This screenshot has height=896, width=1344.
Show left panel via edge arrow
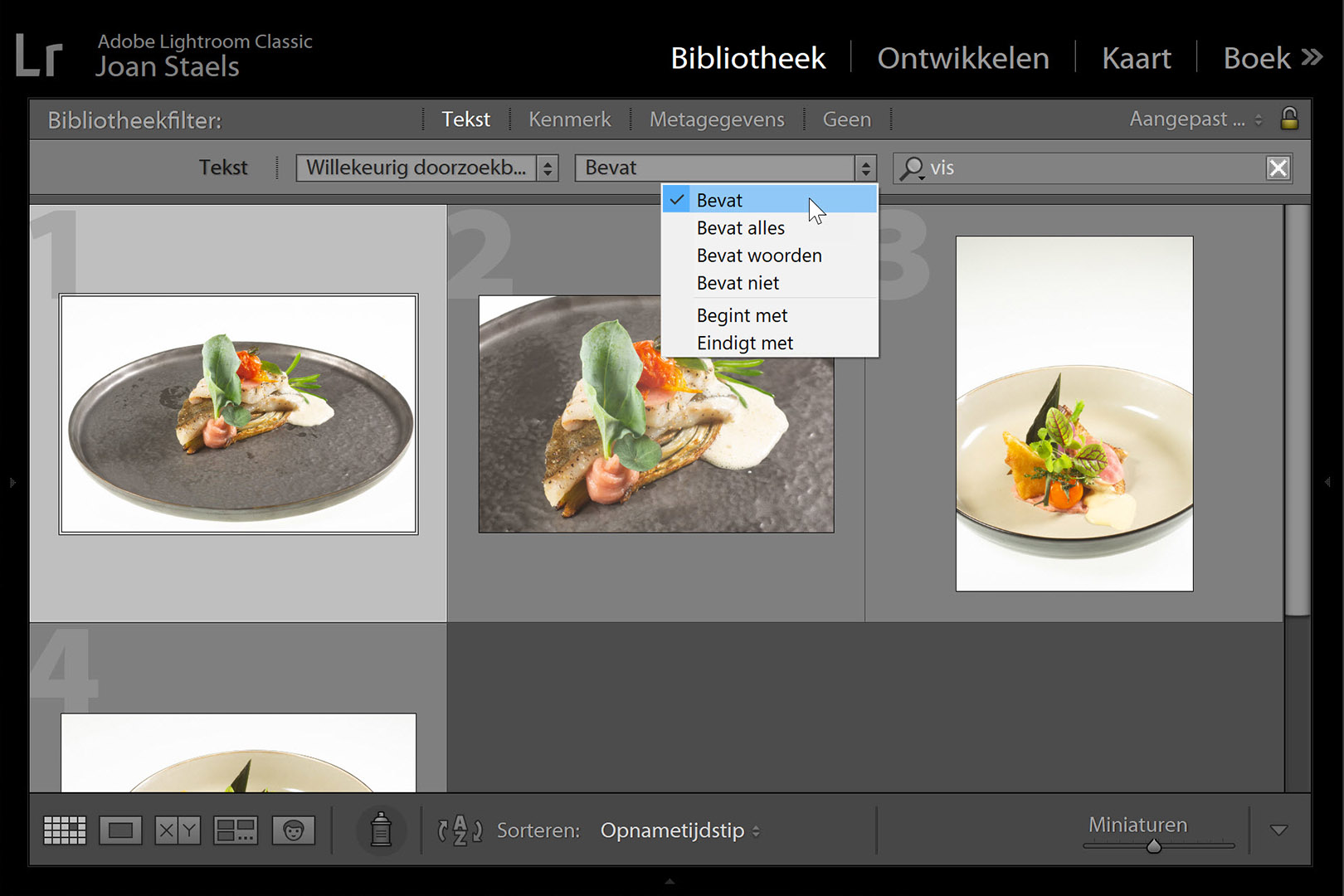click(x=12, y=482)
